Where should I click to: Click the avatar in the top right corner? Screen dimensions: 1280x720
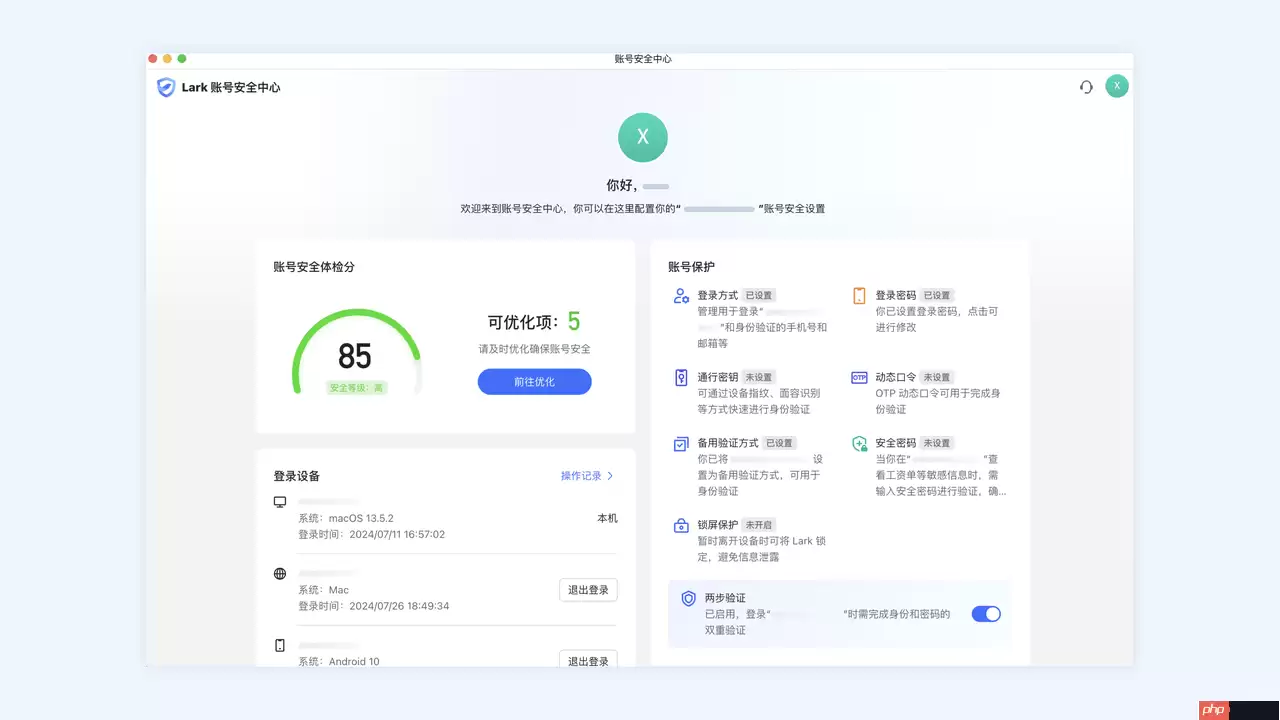1117,86
